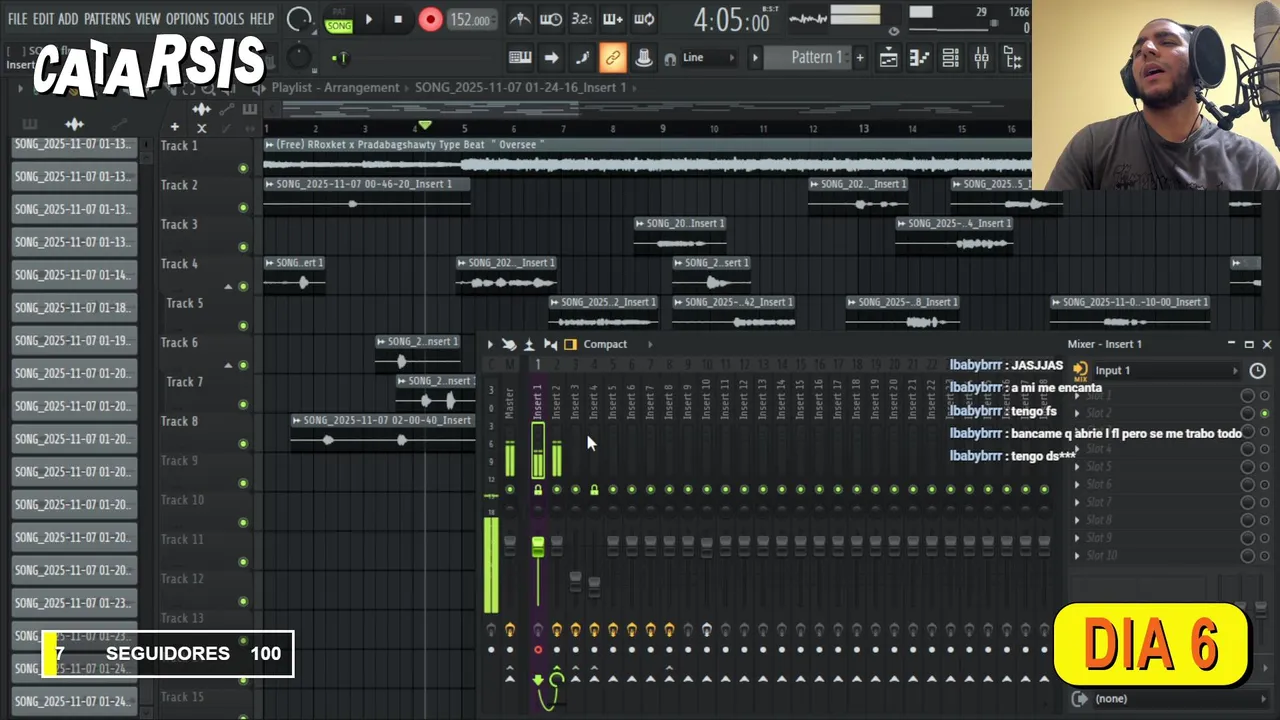The width and height of the screenshot is (1280, 720).
Task: Mute Track 5 in the playlist
Action: coord(243,326)
